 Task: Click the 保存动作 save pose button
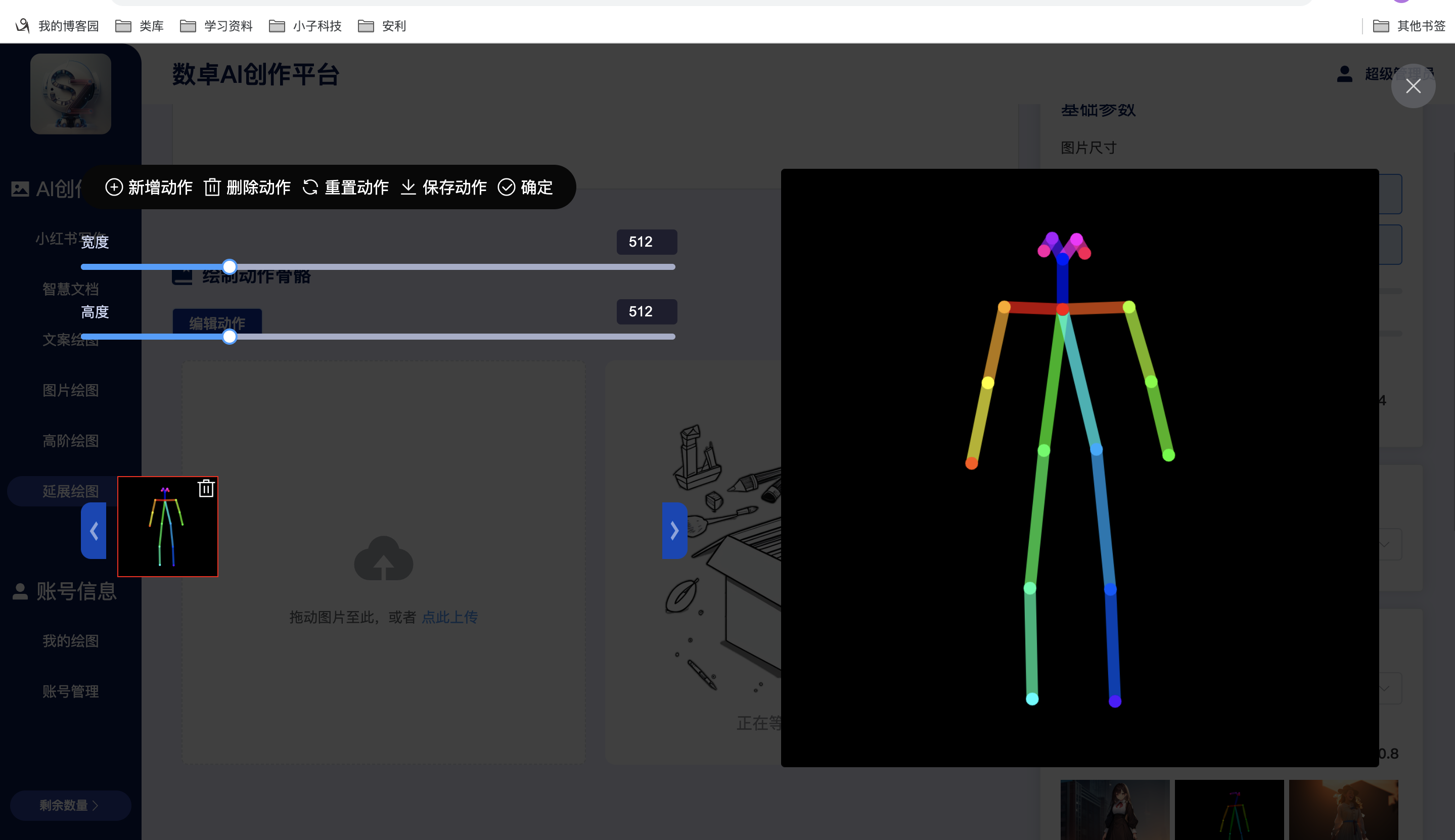coord(443,188)
